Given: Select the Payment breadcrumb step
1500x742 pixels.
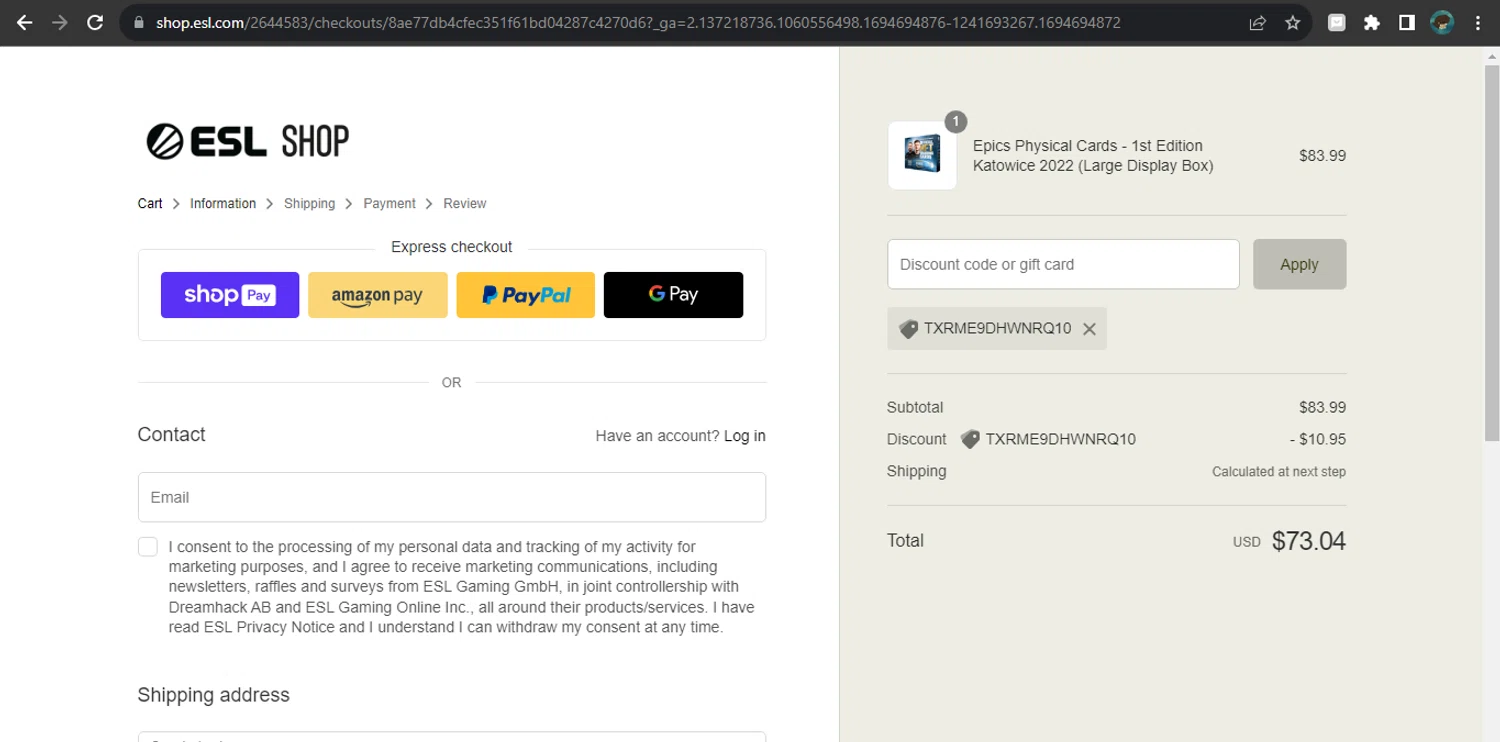Looking at the screenshot, I should pos(389,203).
